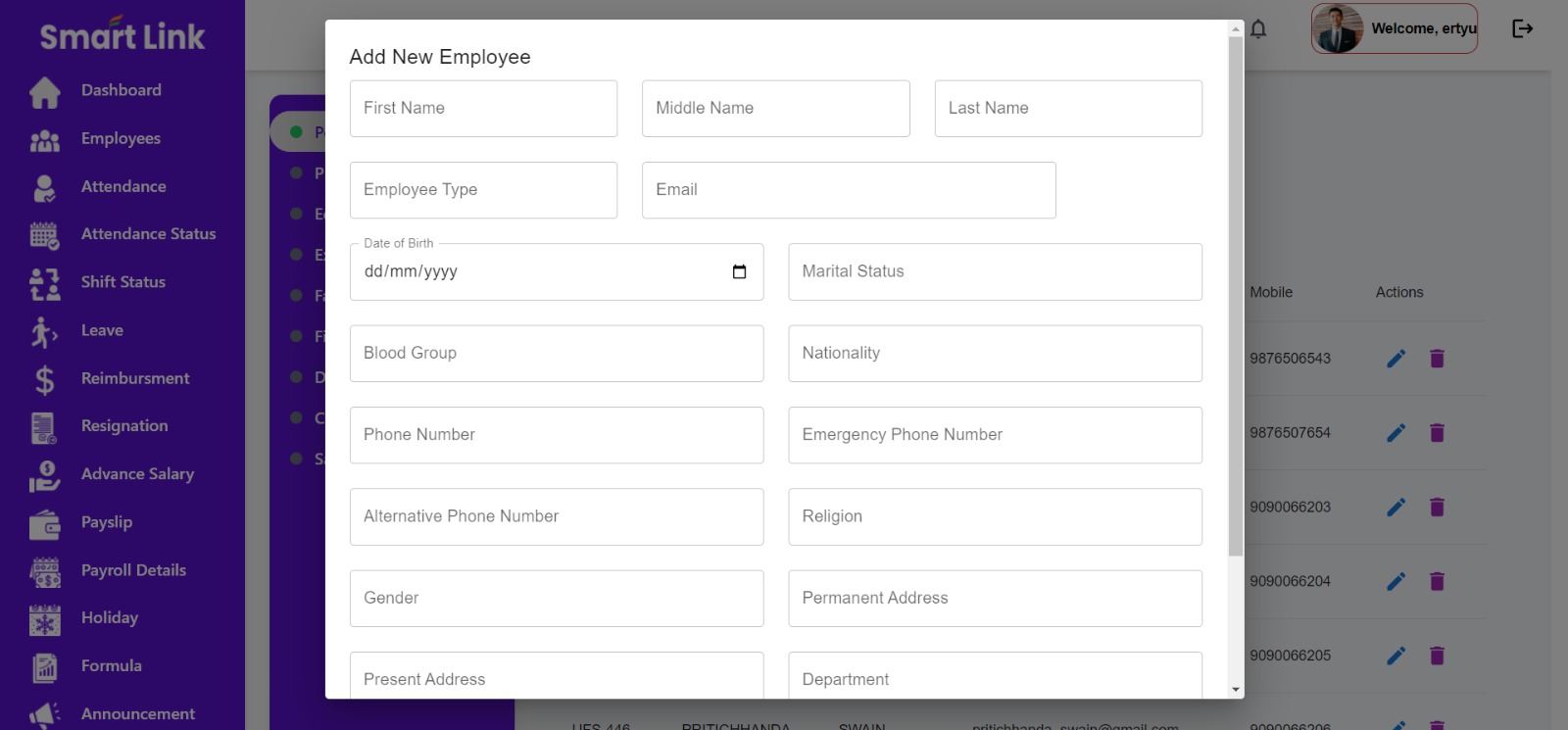The height and width of the screenshot is (730, 1568).
Task: Open the Employees menu item
Action: tap(121, 138)
